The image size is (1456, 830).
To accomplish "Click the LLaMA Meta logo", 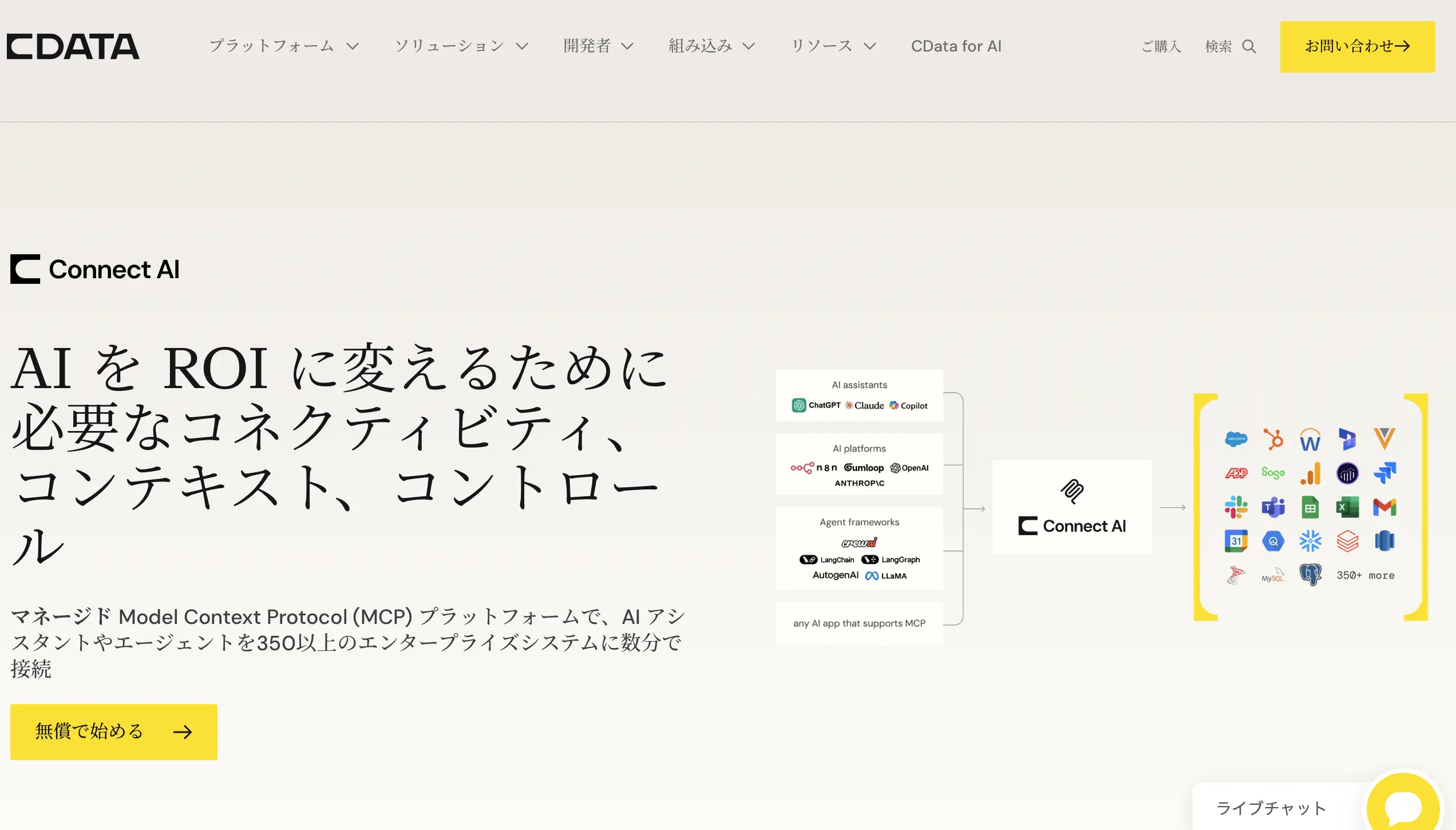I will point(886,576).
